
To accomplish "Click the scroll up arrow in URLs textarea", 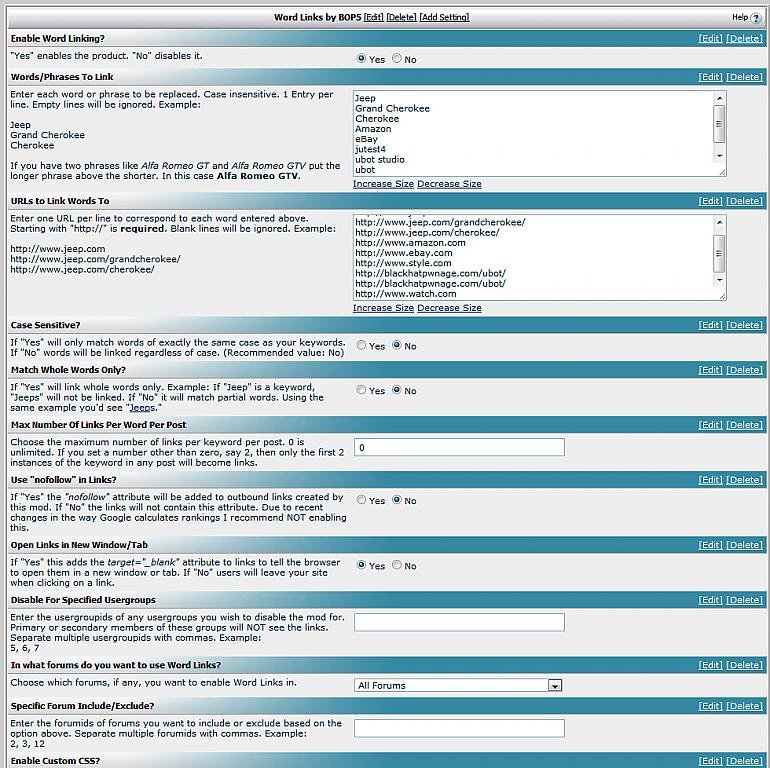I will tap(719, 222).
